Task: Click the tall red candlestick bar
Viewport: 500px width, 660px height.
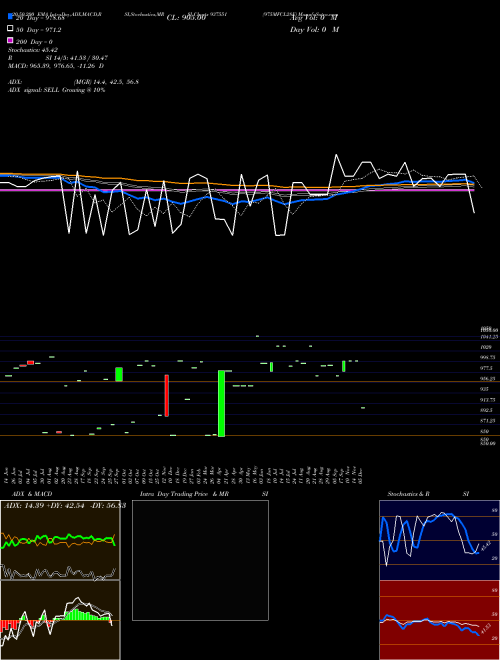Action: click(167, 396)
